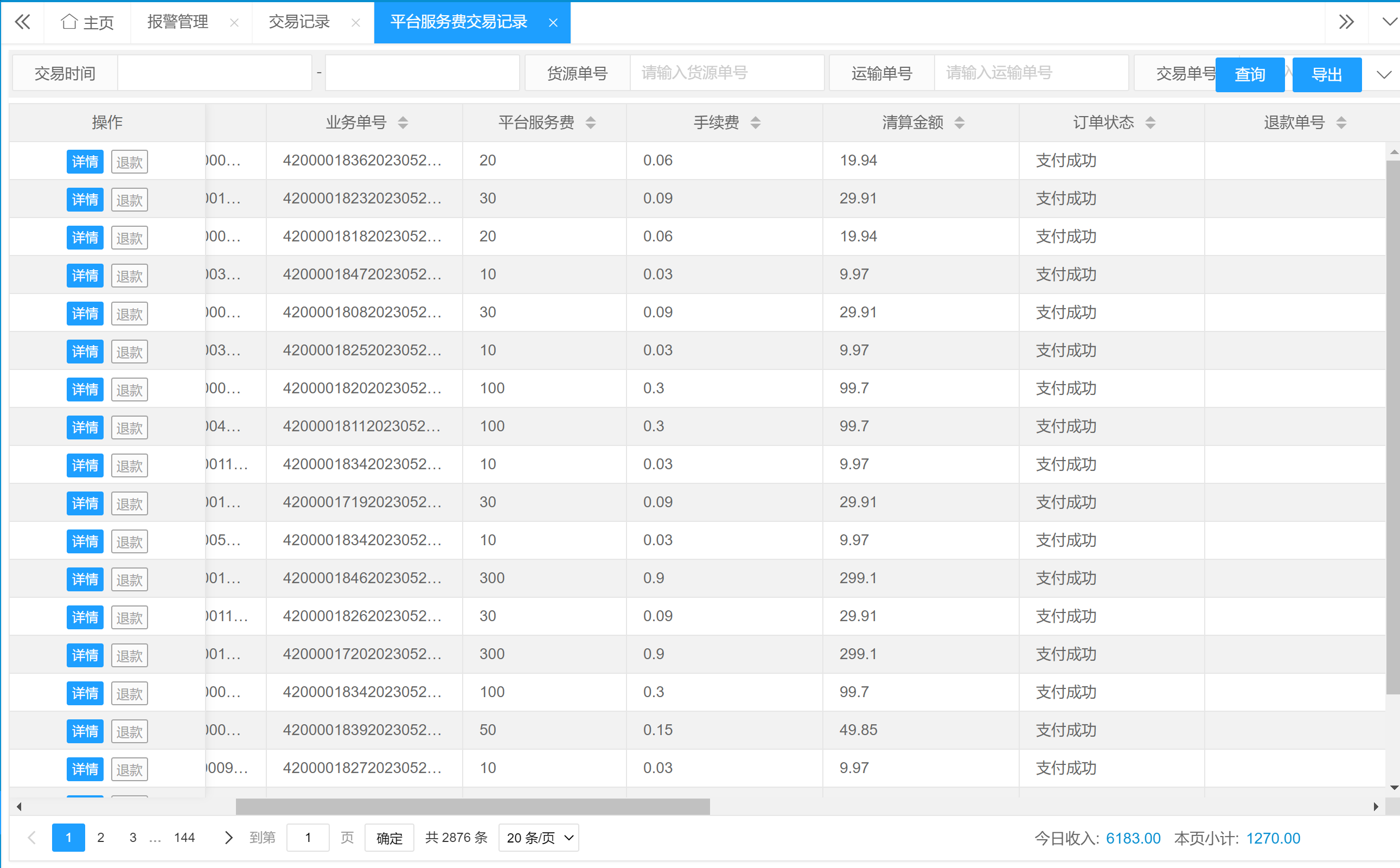This screenshot has width=1400, height=868.
Task: Open 详情 for order 42000017202023052…
Action: click(85, 655)
